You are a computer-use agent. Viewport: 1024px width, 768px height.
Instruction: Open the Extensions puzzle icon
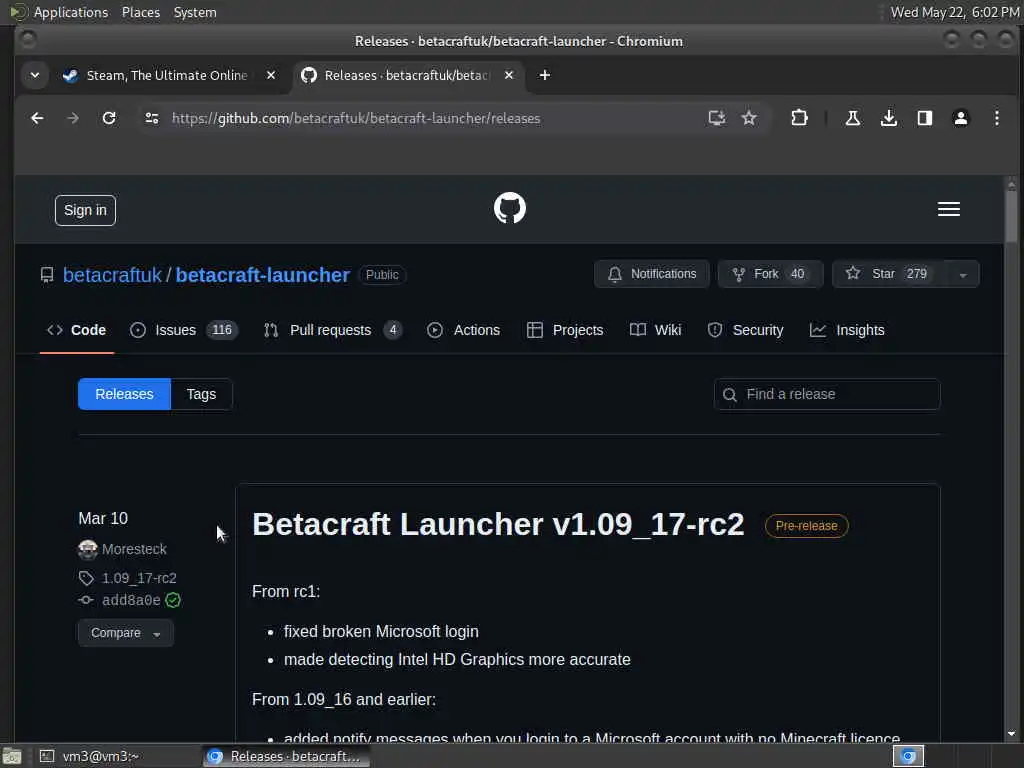click(799, 118)
